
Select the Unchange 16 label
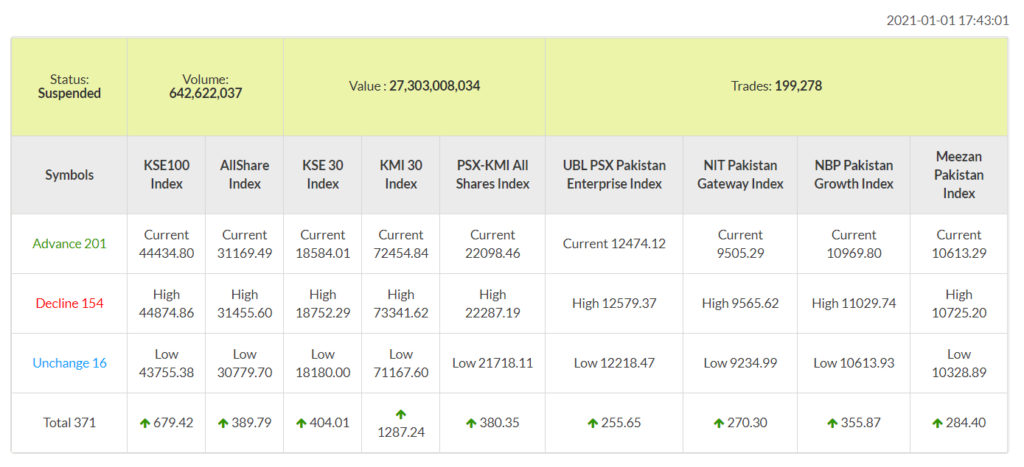69,363
